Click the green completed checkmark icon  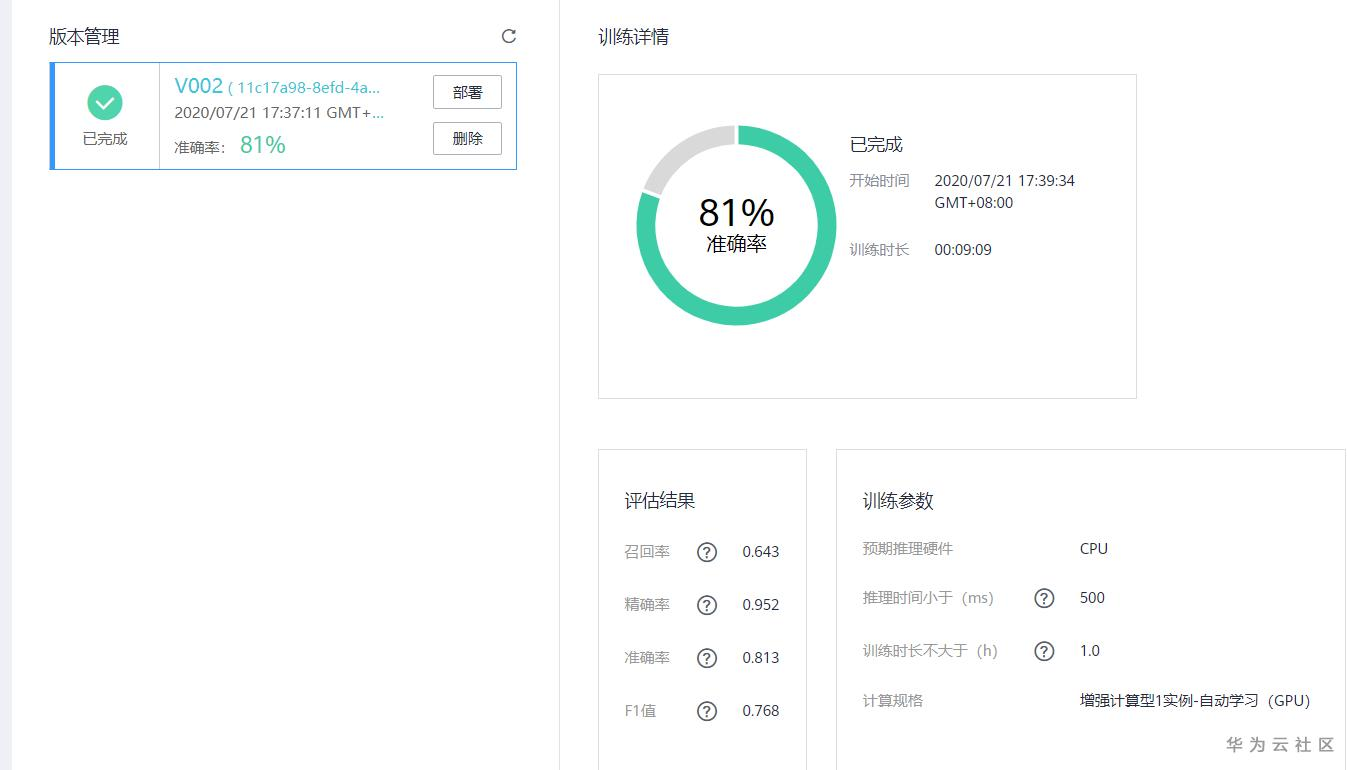(x=105, y=103)
